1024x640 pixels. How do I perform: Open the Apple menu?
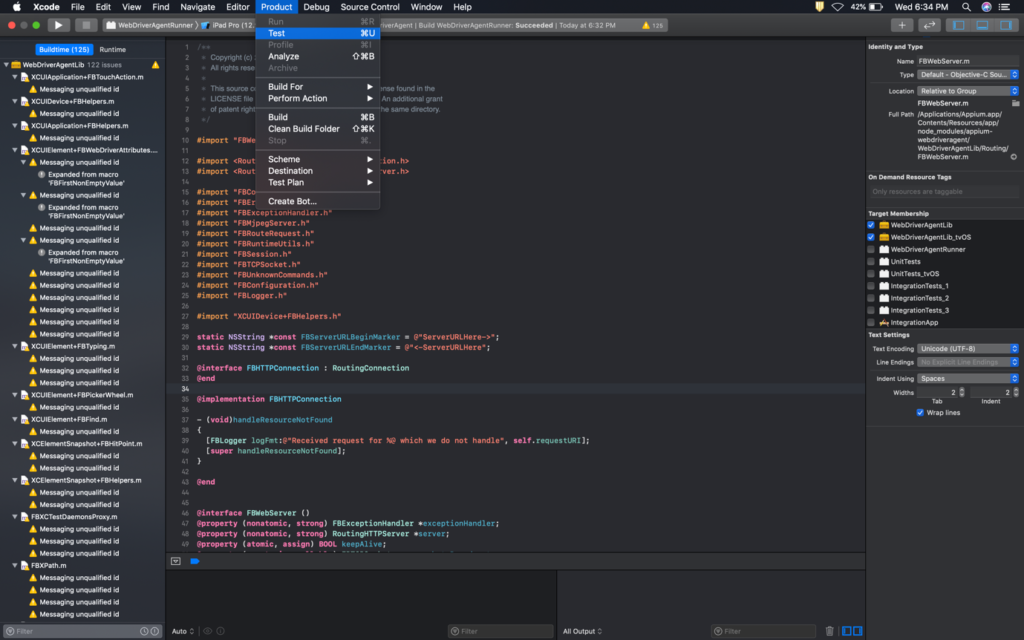coord(17,7)
